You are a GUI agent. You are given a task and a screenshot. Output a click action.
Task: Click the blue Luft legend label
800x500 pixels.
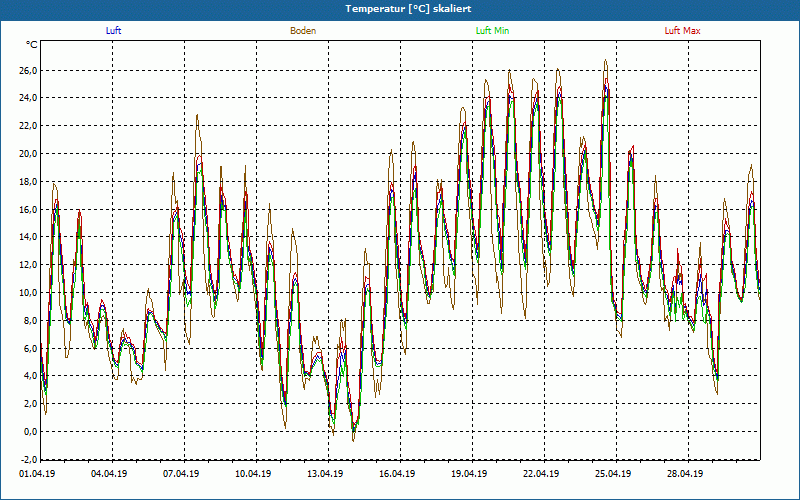click(x=113, y=31)
